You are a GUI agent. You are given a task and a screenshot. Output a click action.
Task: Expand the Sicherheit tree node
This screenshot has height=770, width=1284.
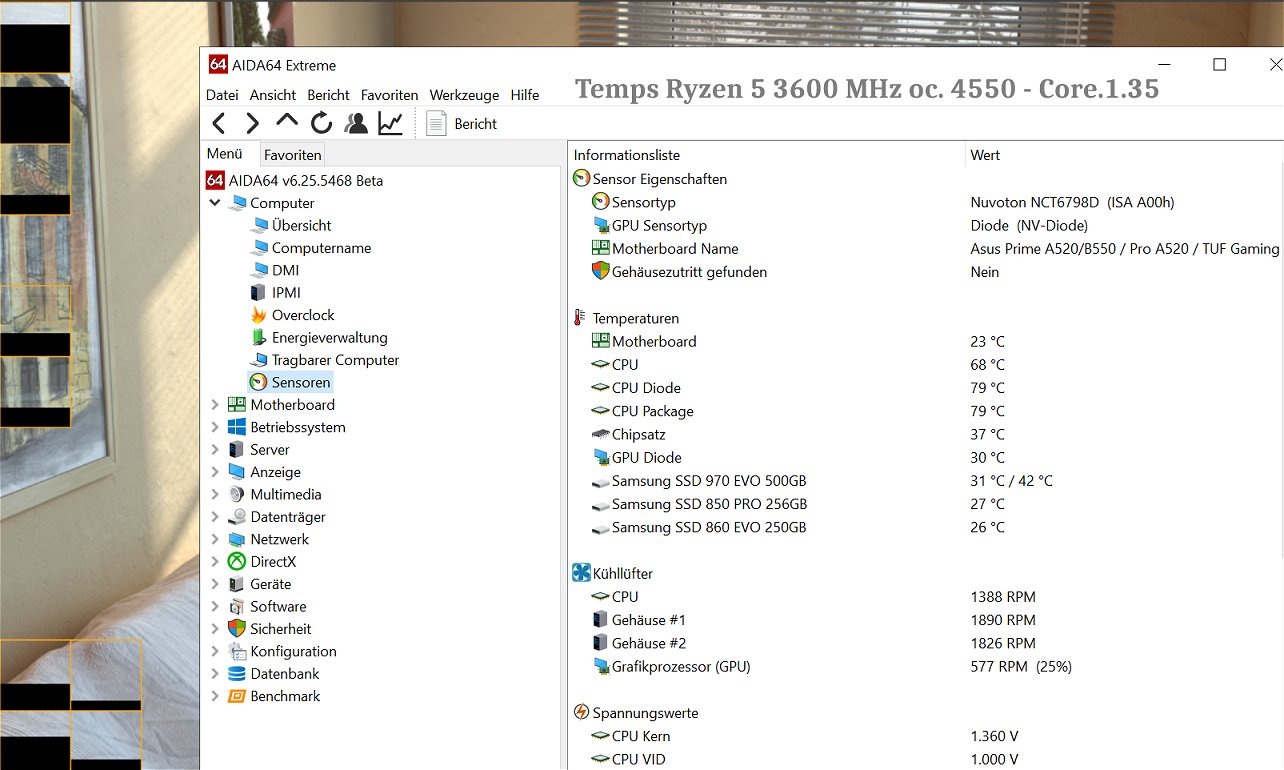pyautogui.click(x=215, y=629)
